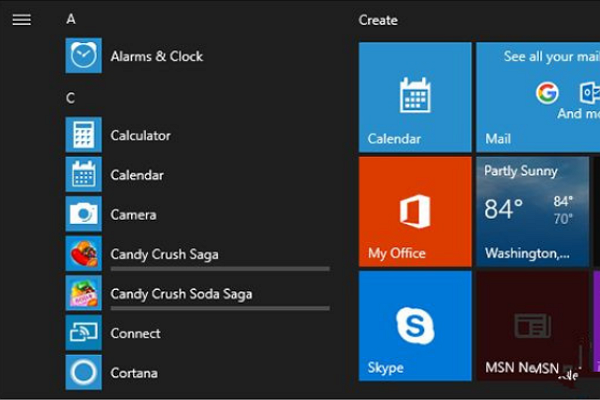Launch the Skype tile

415,325
